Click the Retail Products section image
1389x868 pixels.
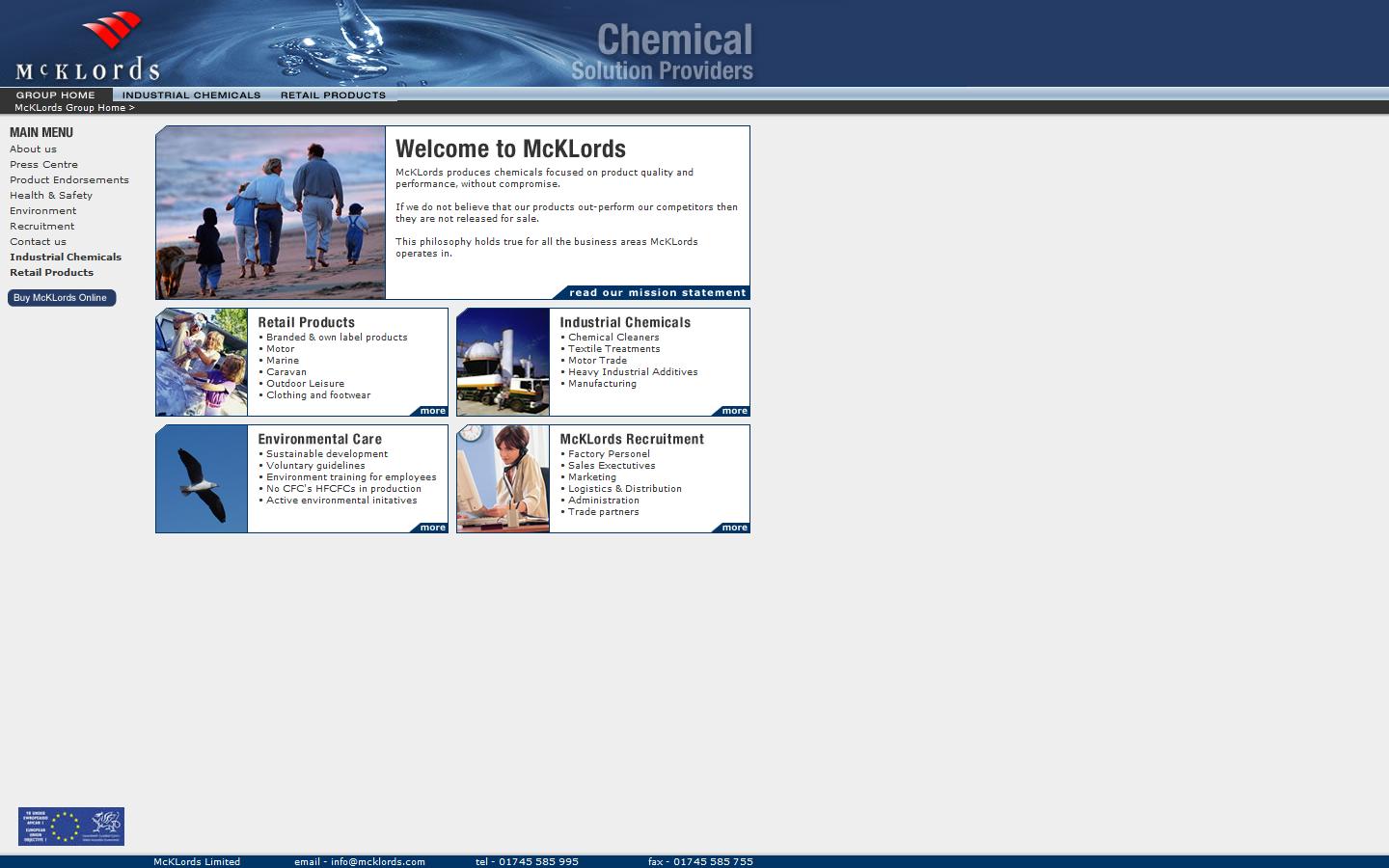[201, 362]
